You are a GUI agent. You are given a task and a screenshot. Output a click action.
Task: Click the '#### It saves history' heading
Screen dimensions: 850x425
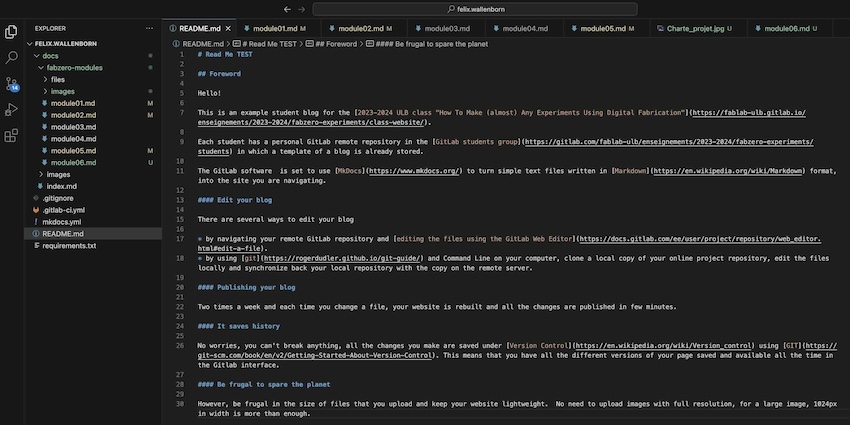[239, 326]
